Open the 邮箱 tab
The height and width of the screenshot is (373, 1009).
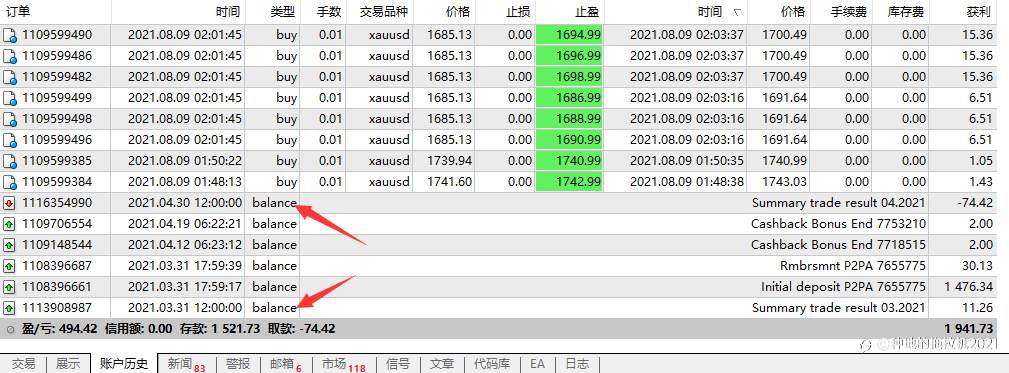[286, 364]
